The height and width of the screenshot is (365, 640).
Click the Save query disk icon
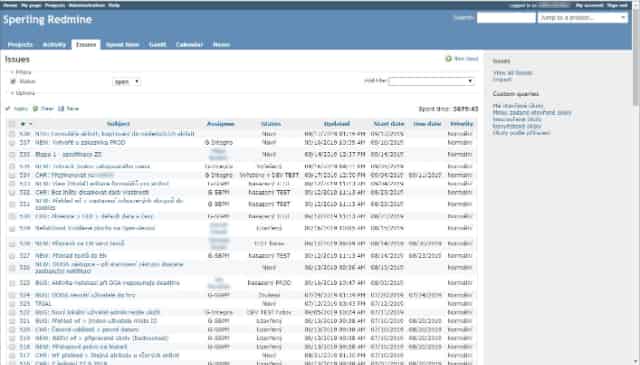click(61, 109)
